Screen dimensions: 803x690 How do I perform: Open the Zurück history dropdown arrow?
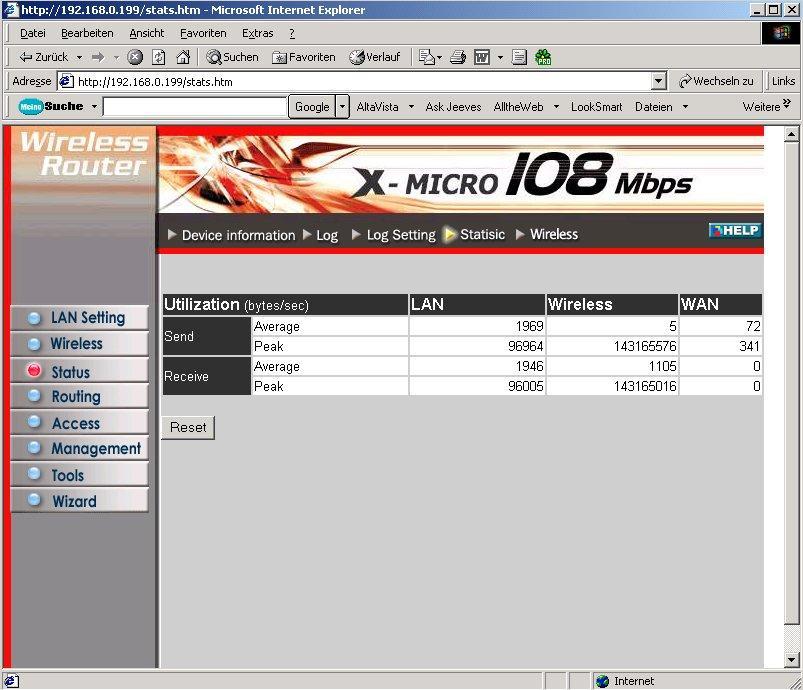[79, 57]
